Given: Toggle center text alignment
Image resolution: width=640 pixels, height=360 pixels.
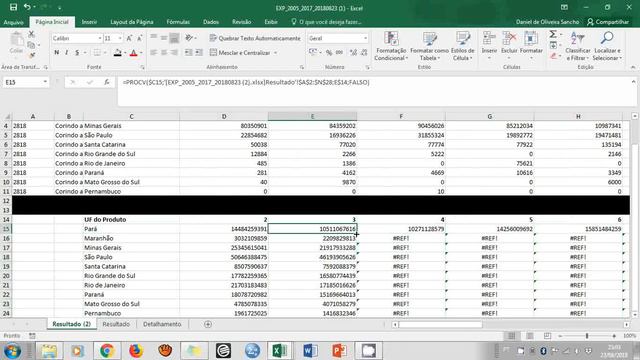Looking at the screenshot, I should (164, 52).
